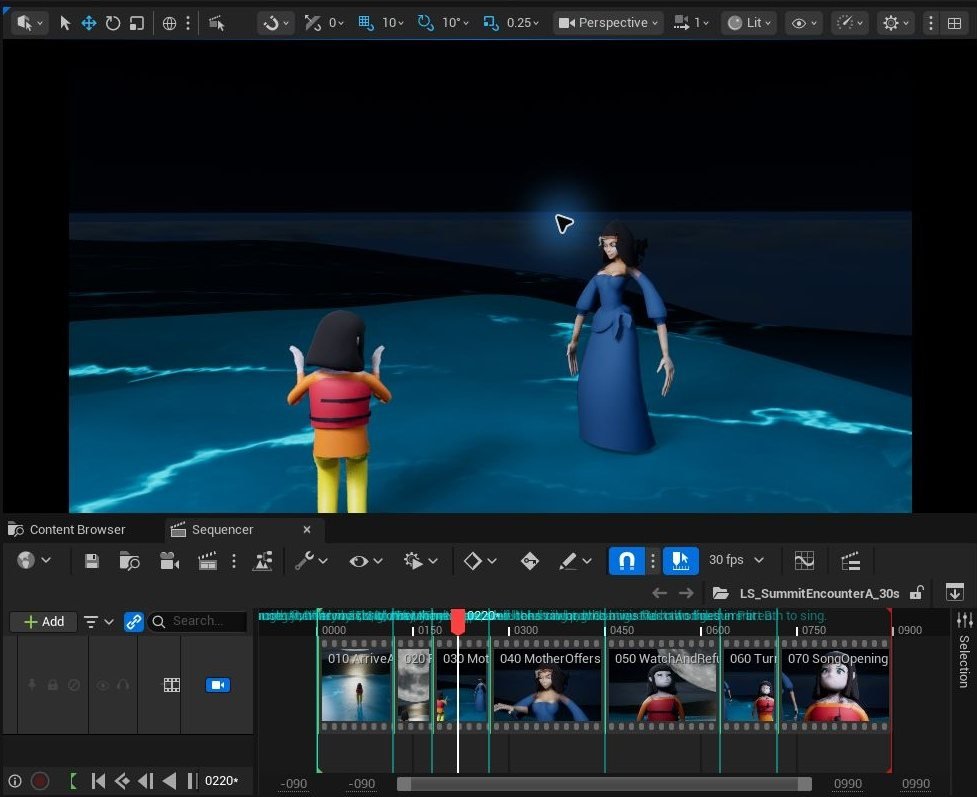
Task: Choose the Select objects arrow tool
Action: pos(65,23)
